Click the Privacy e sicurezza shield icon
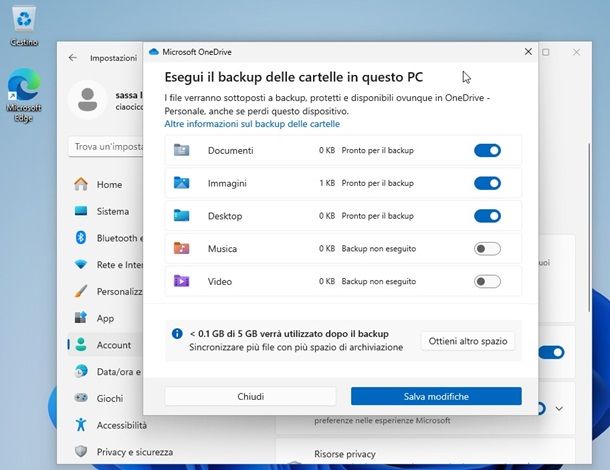Screen dimensions: 610x470 point(81,451)
